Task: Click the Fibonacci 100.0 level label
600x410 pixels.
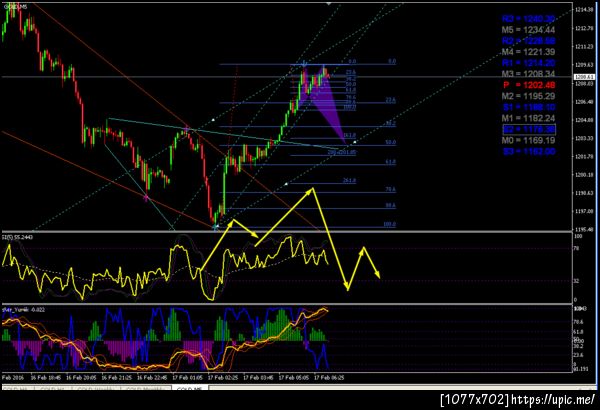Action: point(390,224)
